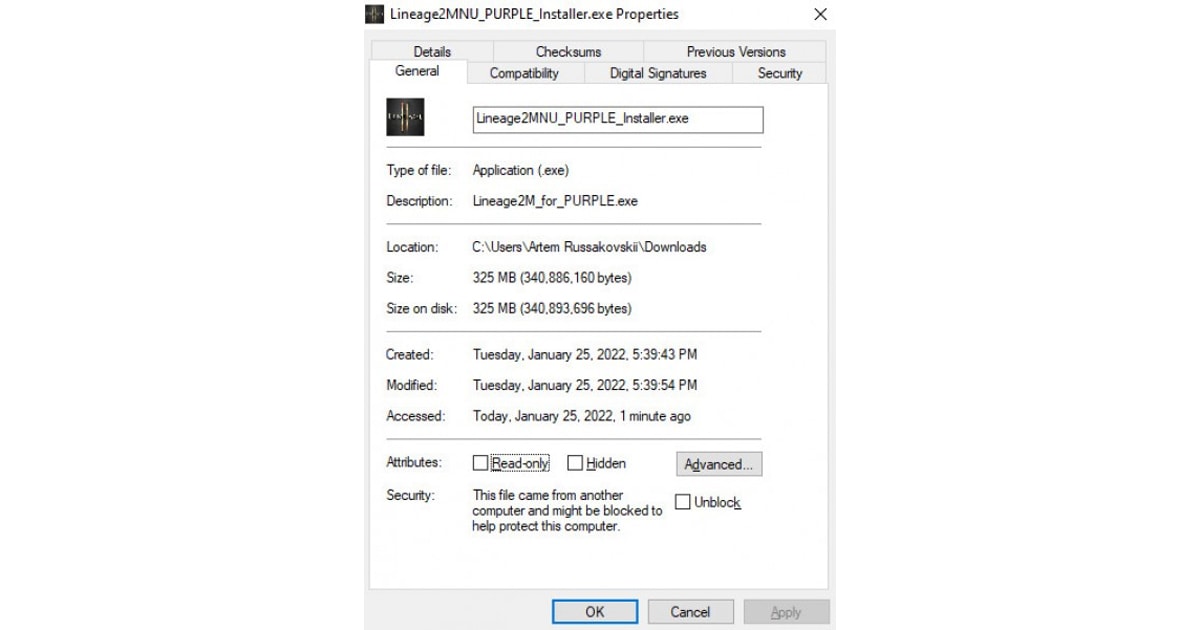Switch to the Security tab
Screen dimensions: 1200x630
pyautogui.click(x=779, y=73)
